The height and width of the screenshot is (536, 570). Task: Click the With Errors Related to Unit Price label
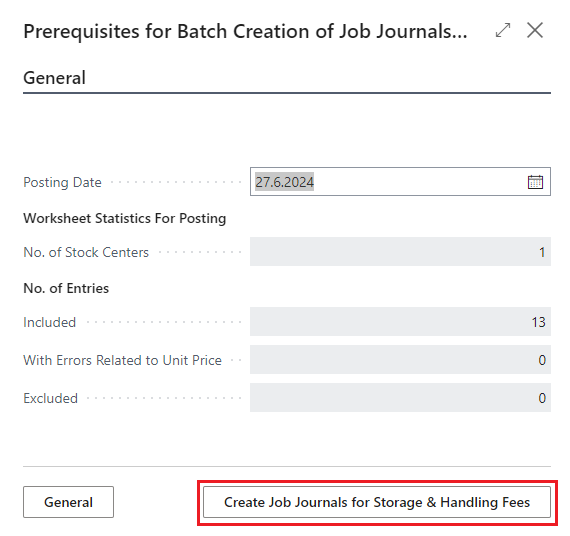123,360
